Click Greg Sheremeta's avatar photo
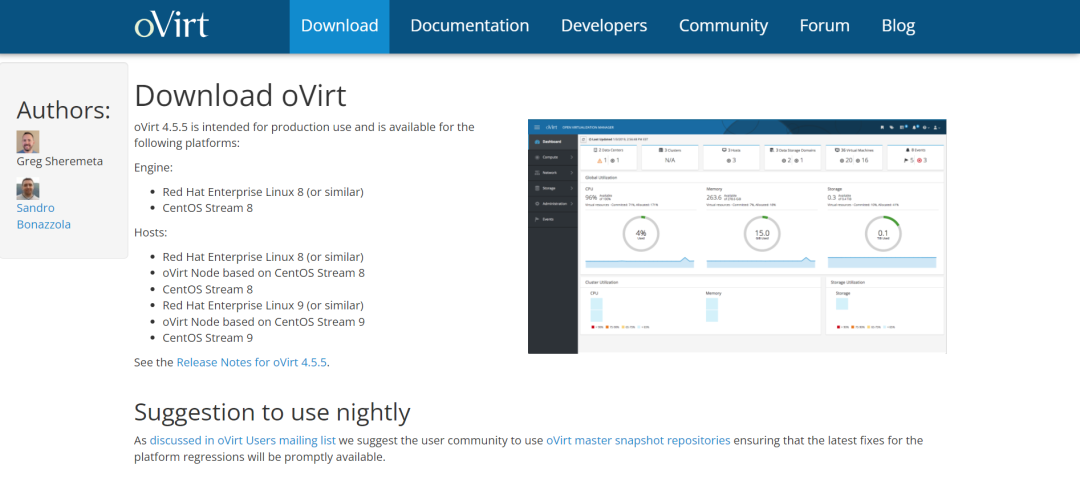Image resolution: width=1080 pixels, height=482 pixels. tap(28, 142)
